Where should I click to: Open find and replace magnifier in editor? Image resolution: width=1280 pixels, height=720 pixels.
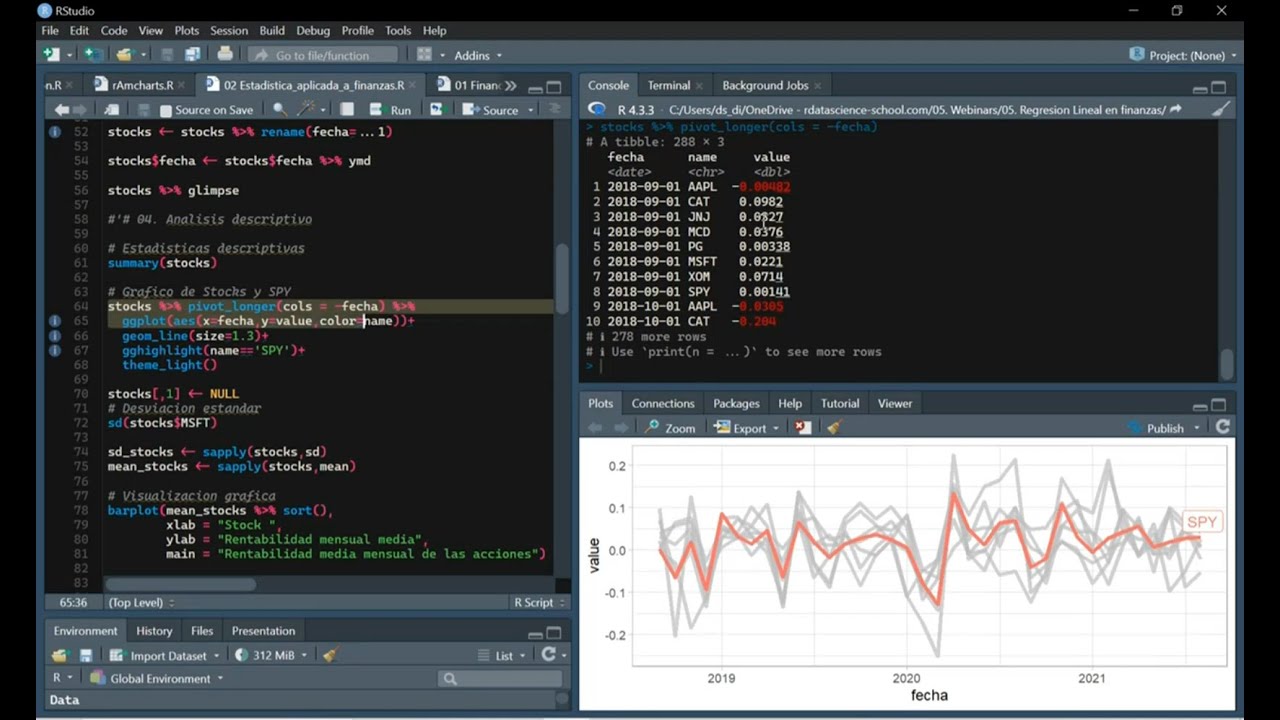[280, 110]
